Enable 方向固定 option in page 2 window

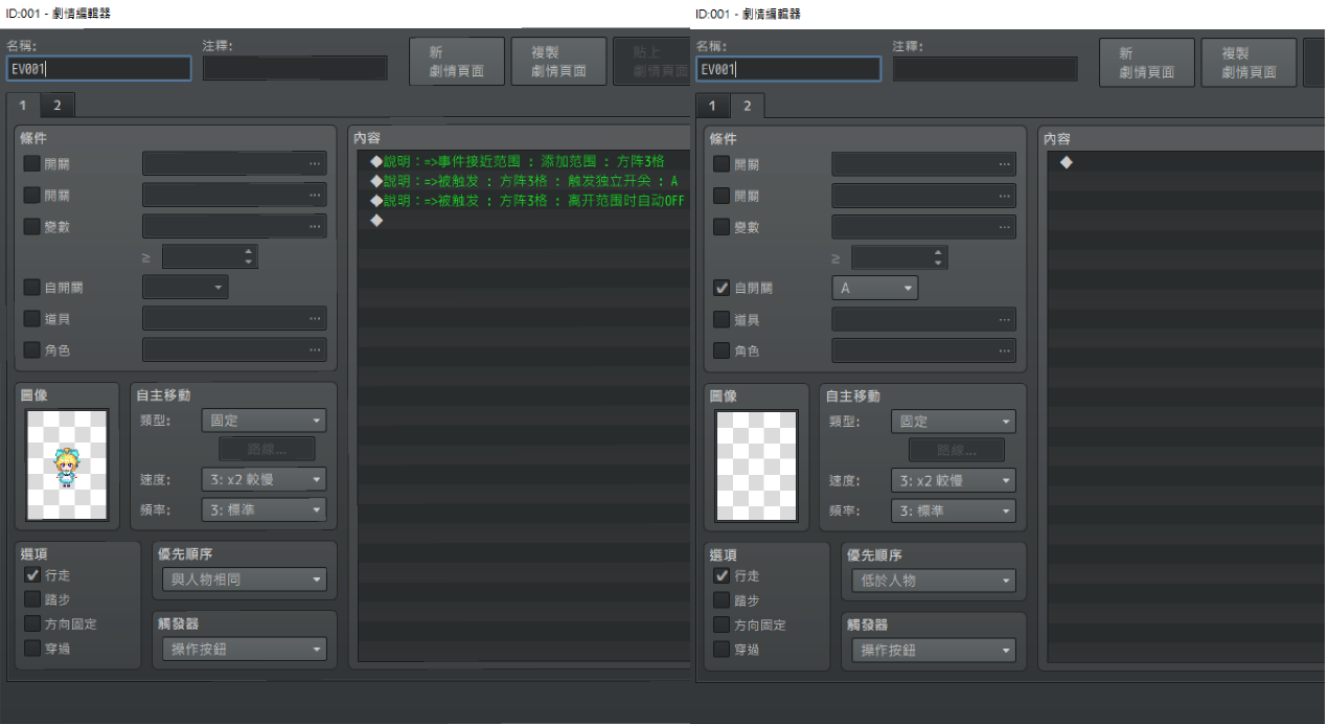[x=722, y=625]
